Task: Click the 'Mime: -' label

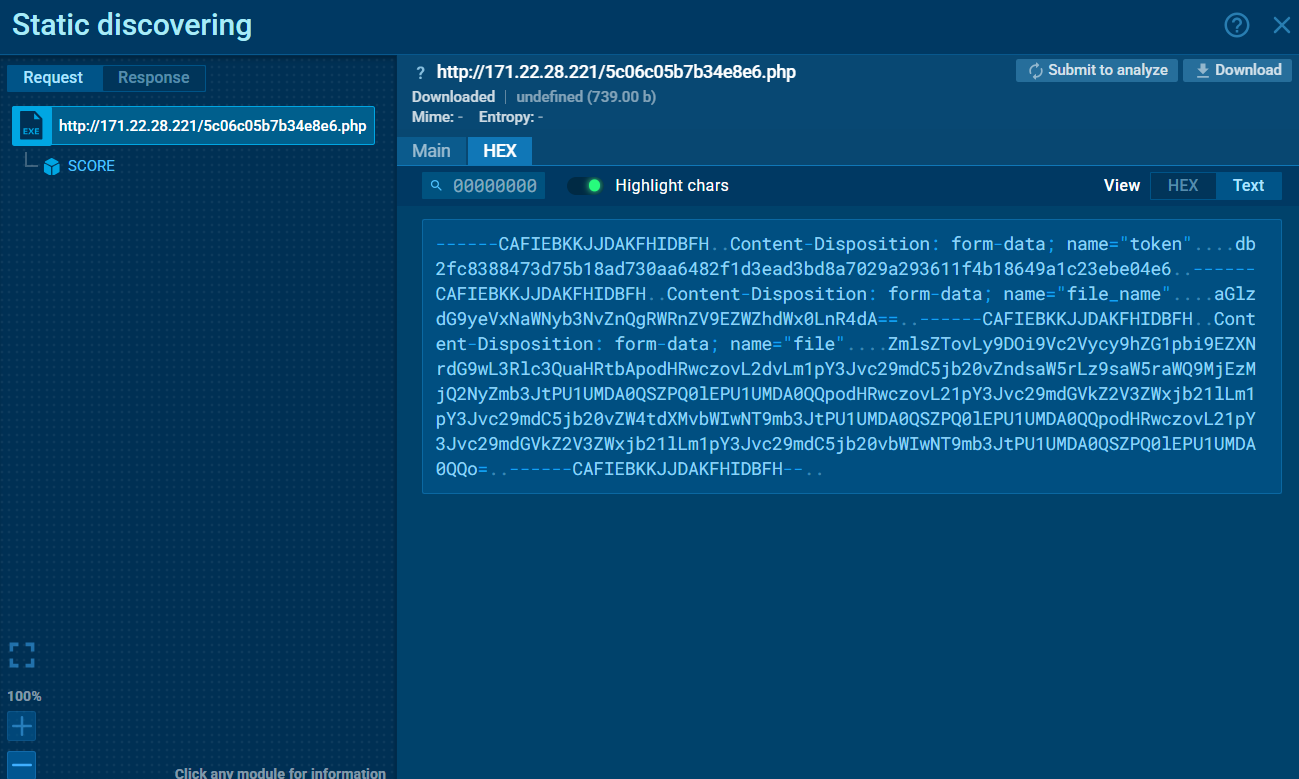Action: [437, 117]
